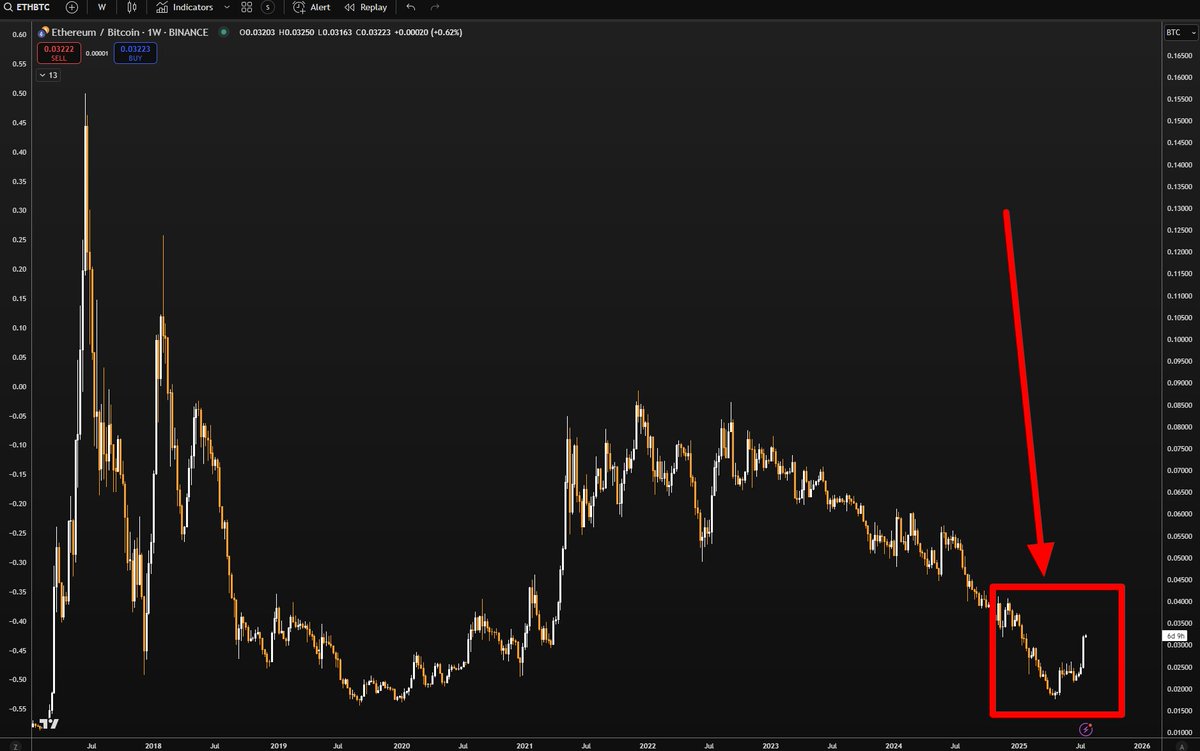Click the purple lightning event marker
Screen dimensions: 1200x751
pos(1088,730)
